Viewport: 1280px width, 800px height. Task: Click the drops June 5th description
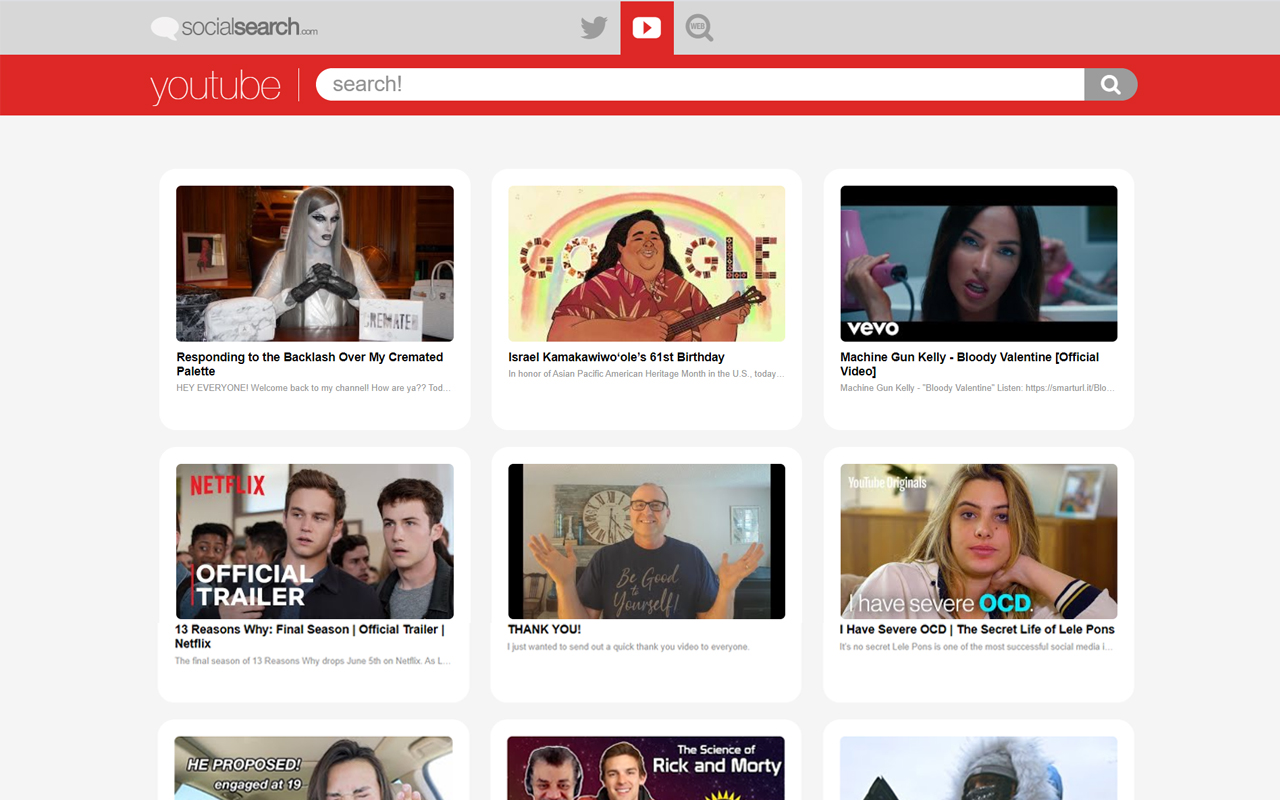(x=313, y=661)
